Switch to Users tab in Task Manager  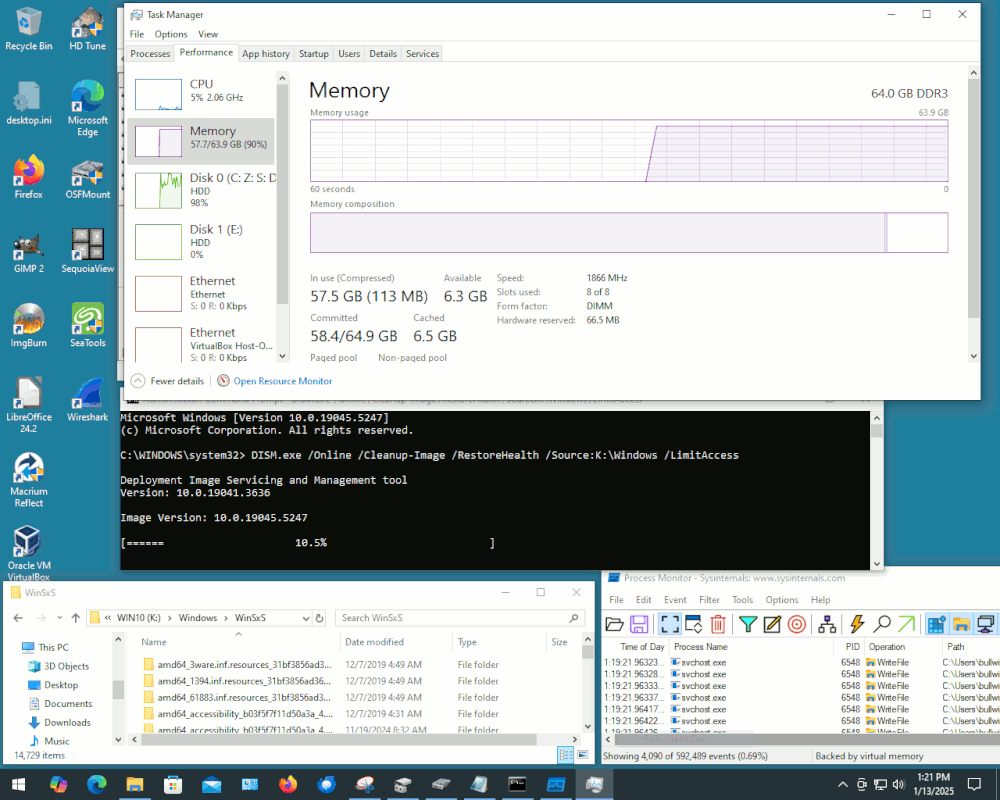click(349, 54)
